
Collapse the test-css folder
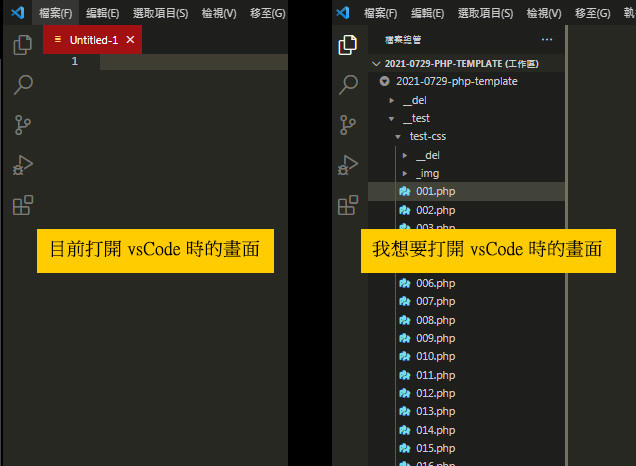[466, 136]
